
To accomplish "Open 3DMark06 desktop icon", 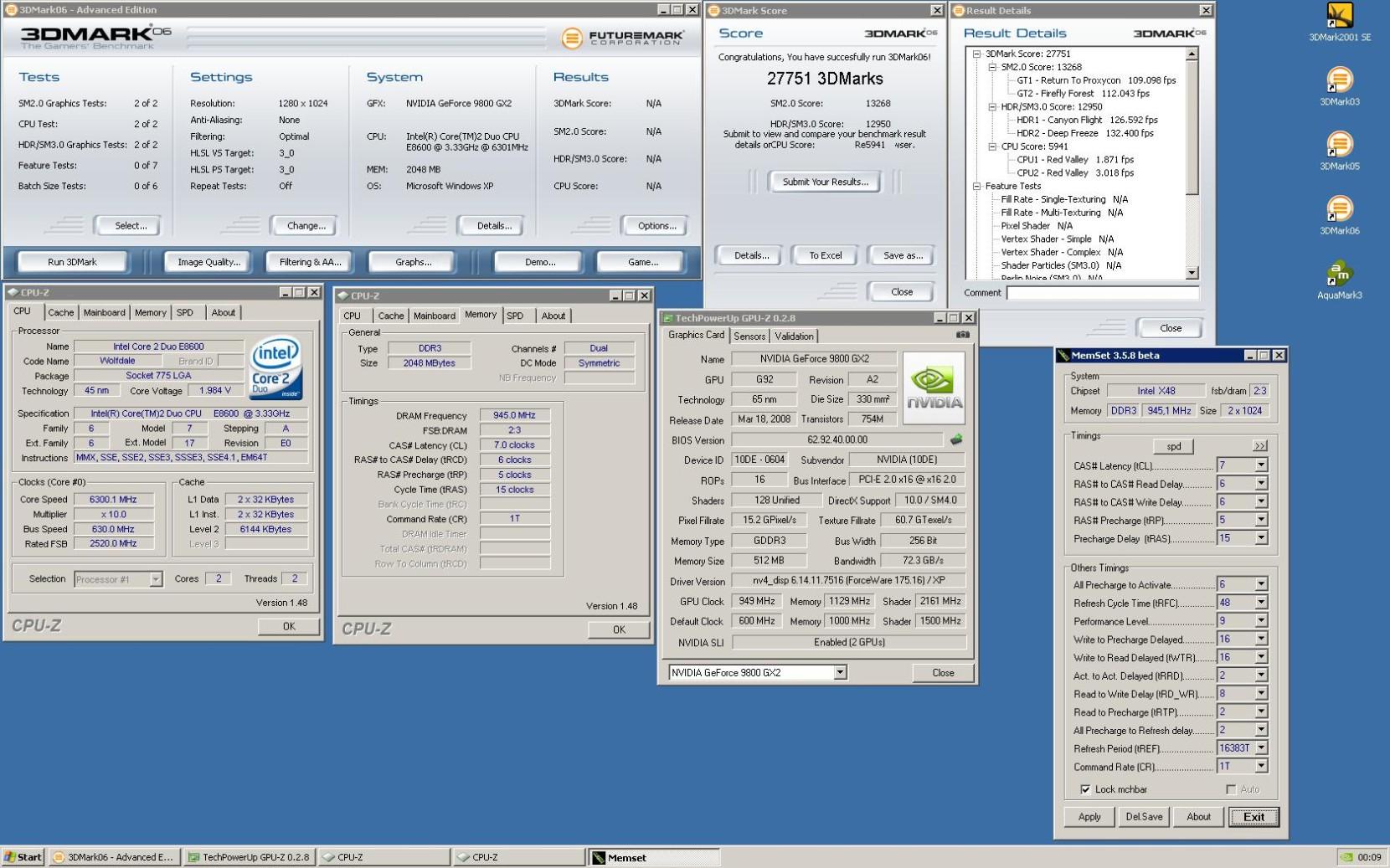I will tap(1339, 216).
